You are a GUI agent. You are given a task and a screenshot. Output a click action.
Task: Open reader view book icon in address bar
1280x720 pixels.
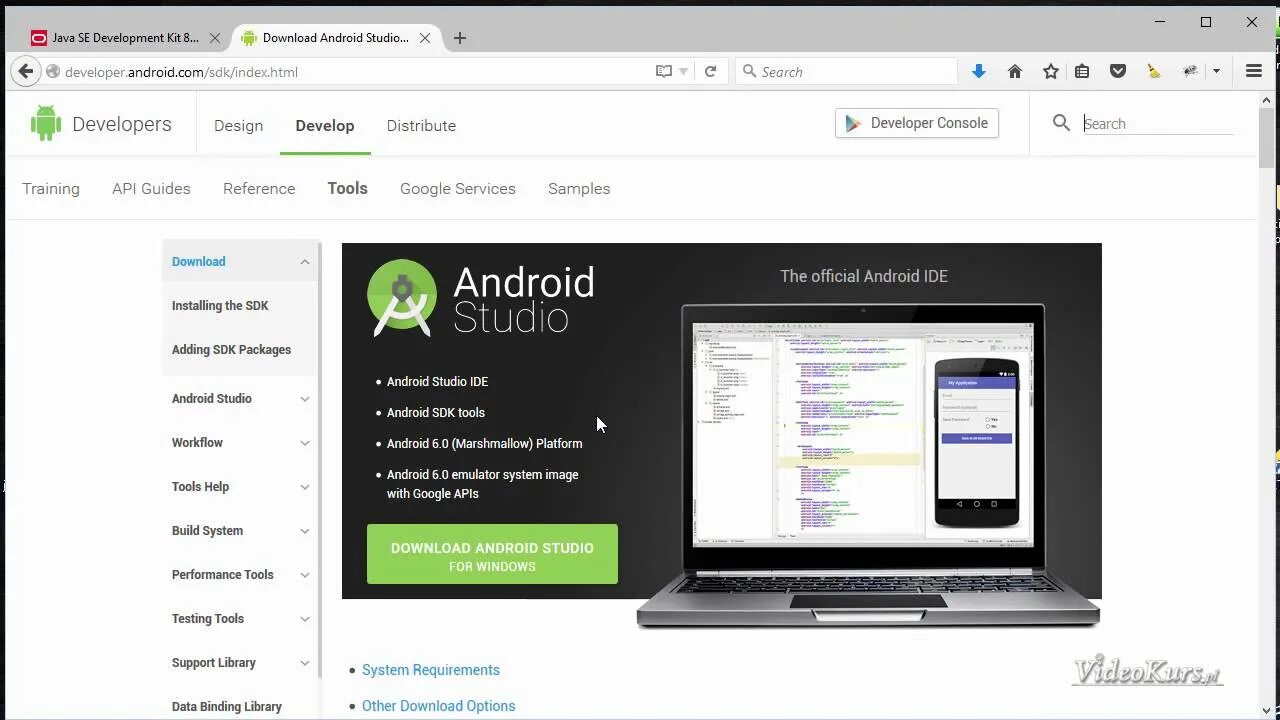[663, 72]
